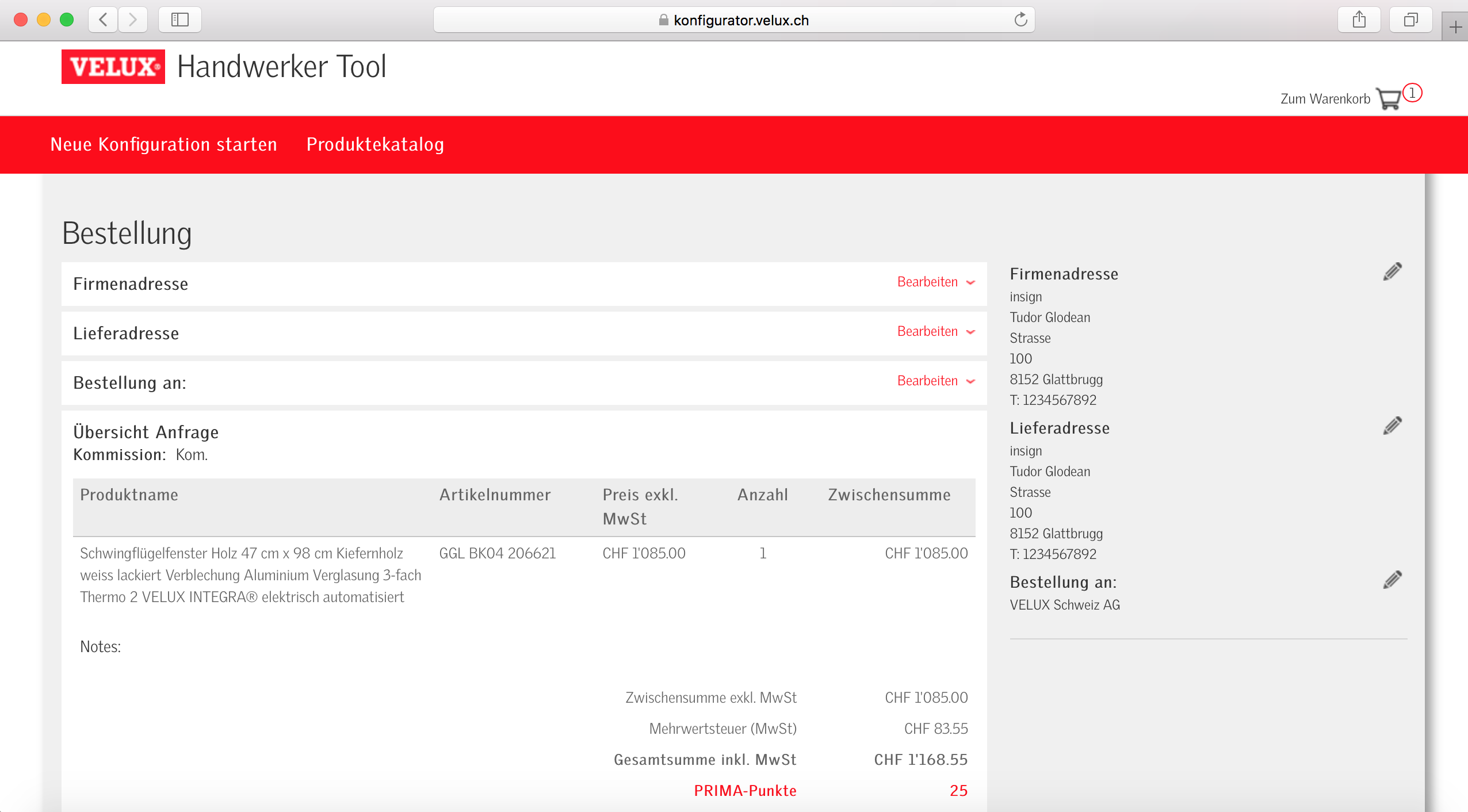Click the Zum Warenkorb link

point(1325,99)
